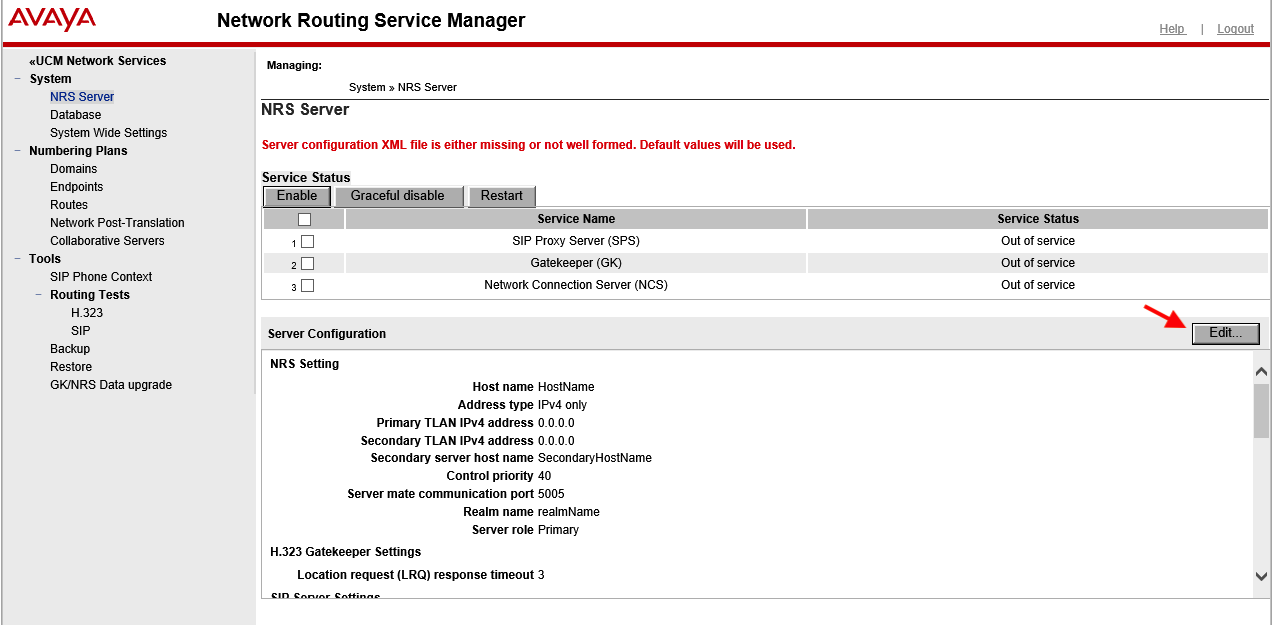Click the Service Name column header
This screenshot has height=625, width=1273.
coord(576,219)
